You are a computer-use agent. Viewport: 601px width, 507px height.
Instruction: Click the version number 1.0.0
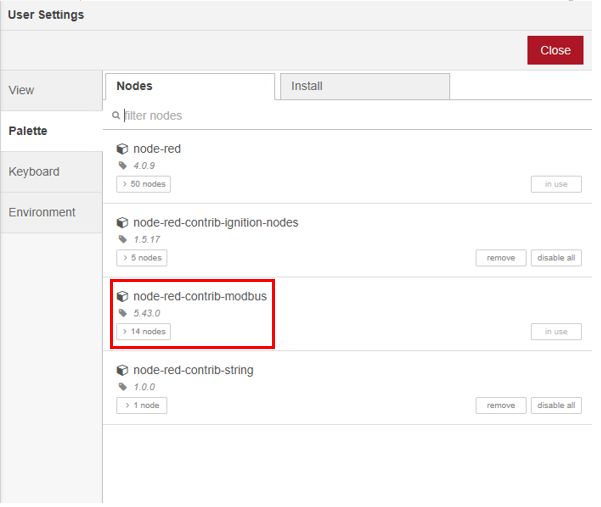coord(144,387)
